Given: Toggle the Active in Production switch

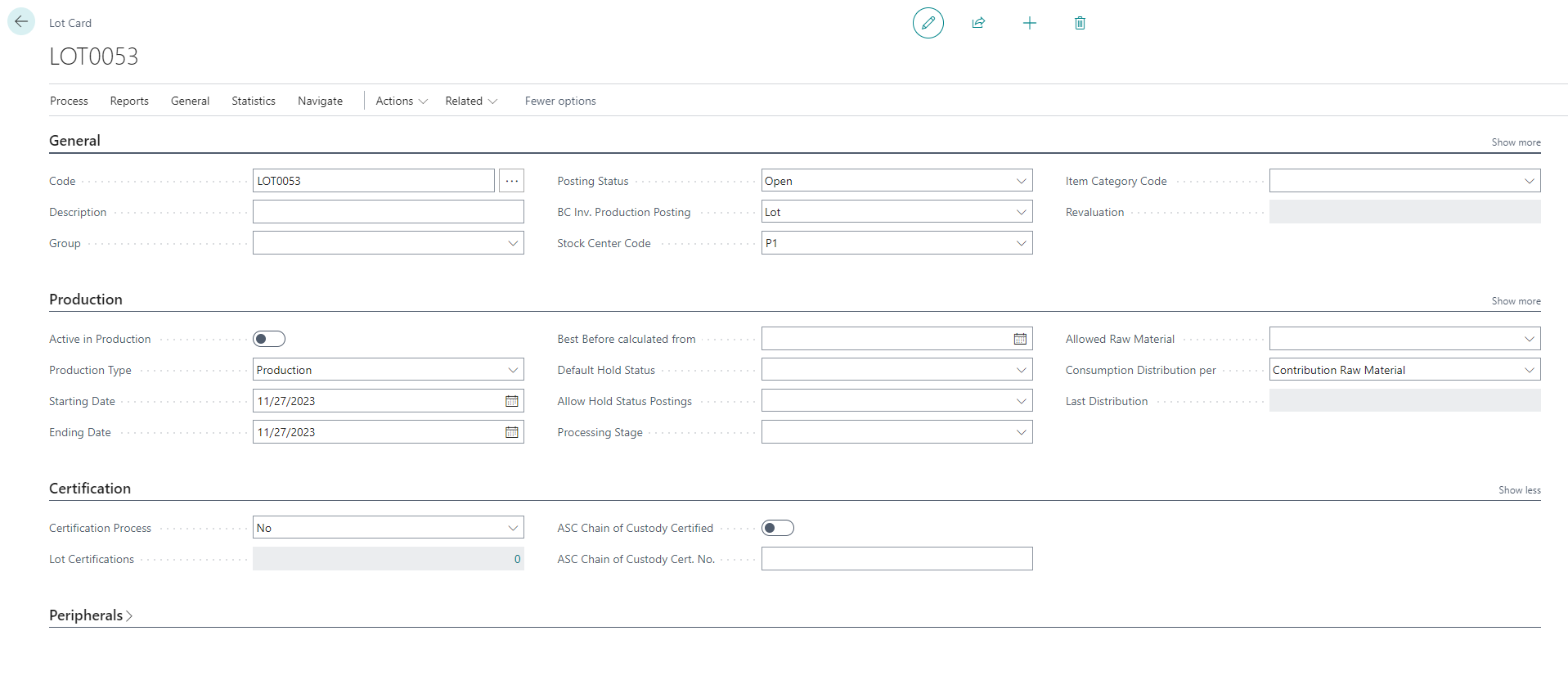Looking at the screenshot, I should [x=269, y=339].
